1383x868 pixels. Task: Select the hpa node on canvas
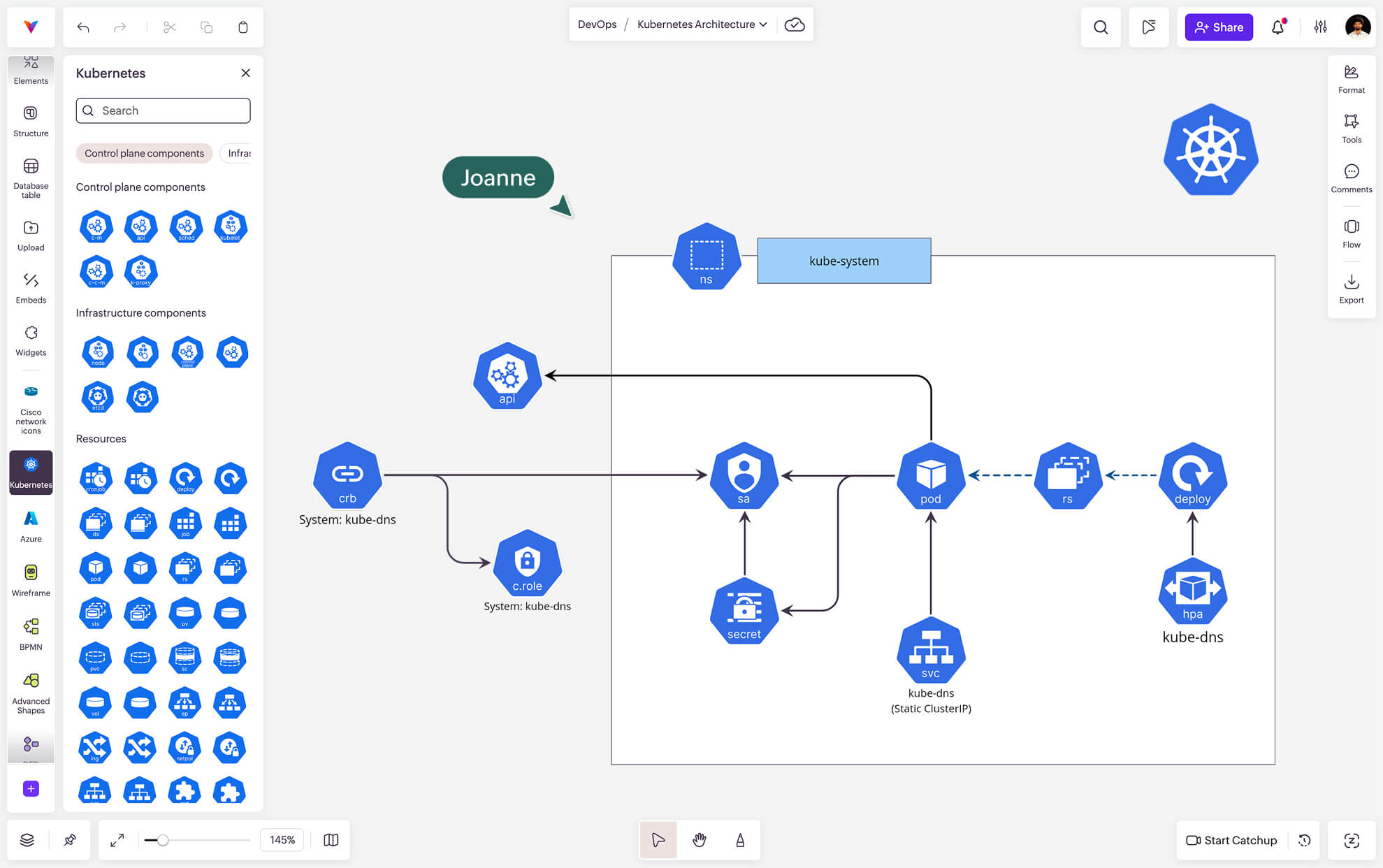click(1192, 591)
